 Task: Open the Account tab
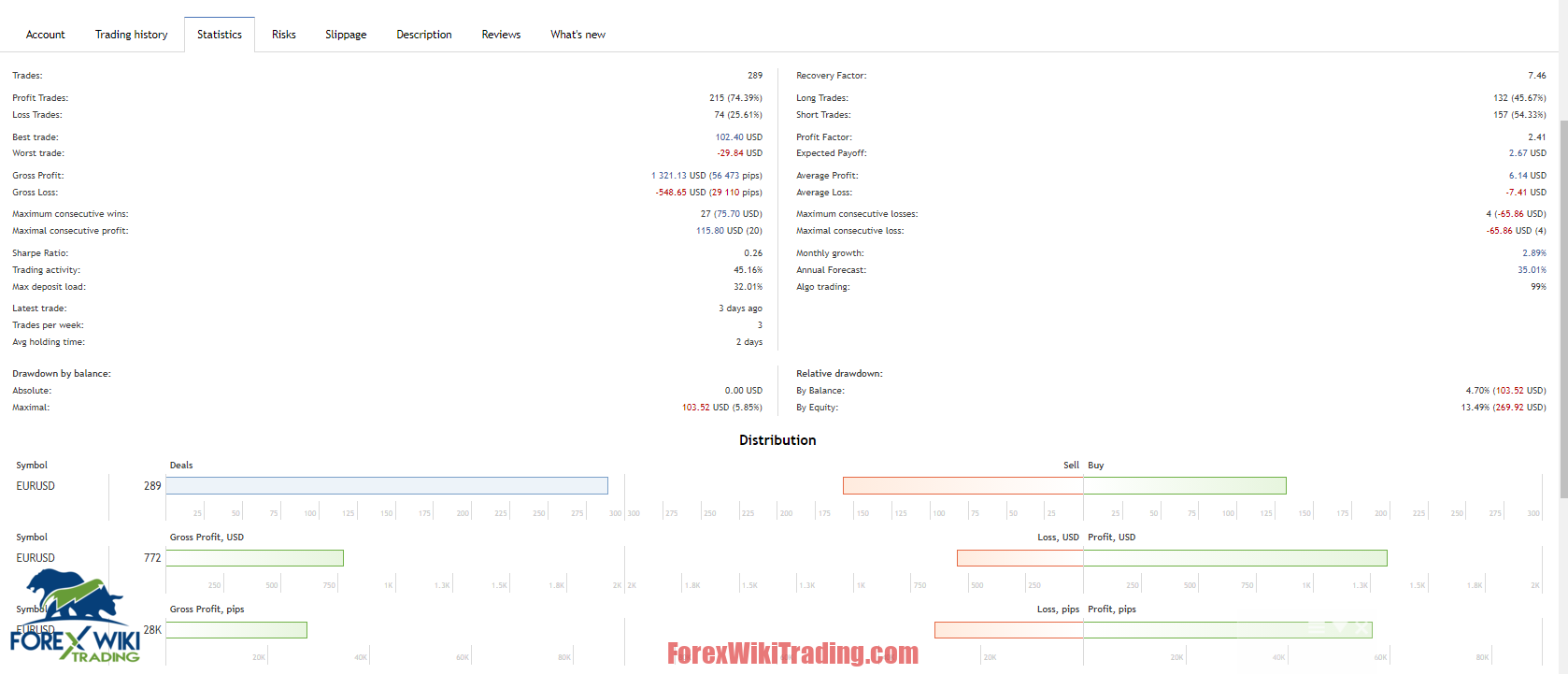coord(45,35)
